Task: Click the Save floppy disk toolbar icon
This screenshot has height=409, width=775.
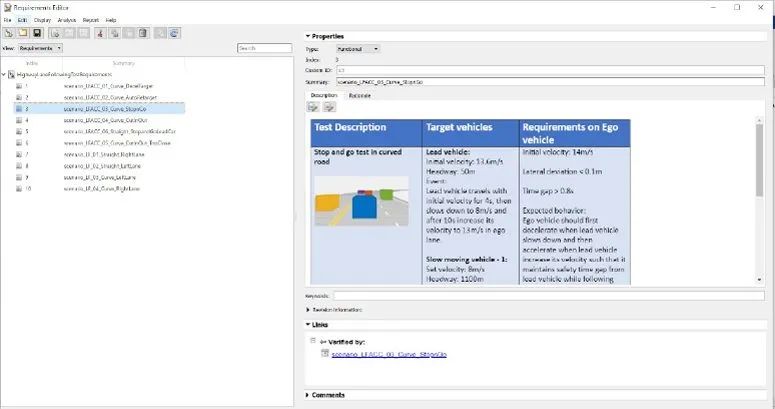Action: tap(37, 33)
